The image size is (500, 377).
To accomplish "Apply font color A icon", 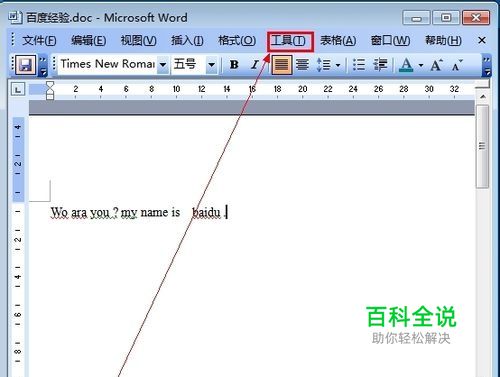I will pyautogui.click(x=406, y=65).
